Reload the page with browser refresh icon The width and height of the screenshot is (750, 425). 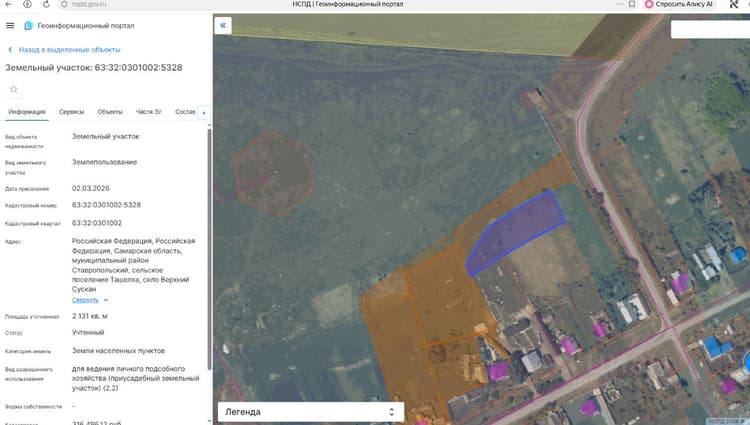click(46, 4)
